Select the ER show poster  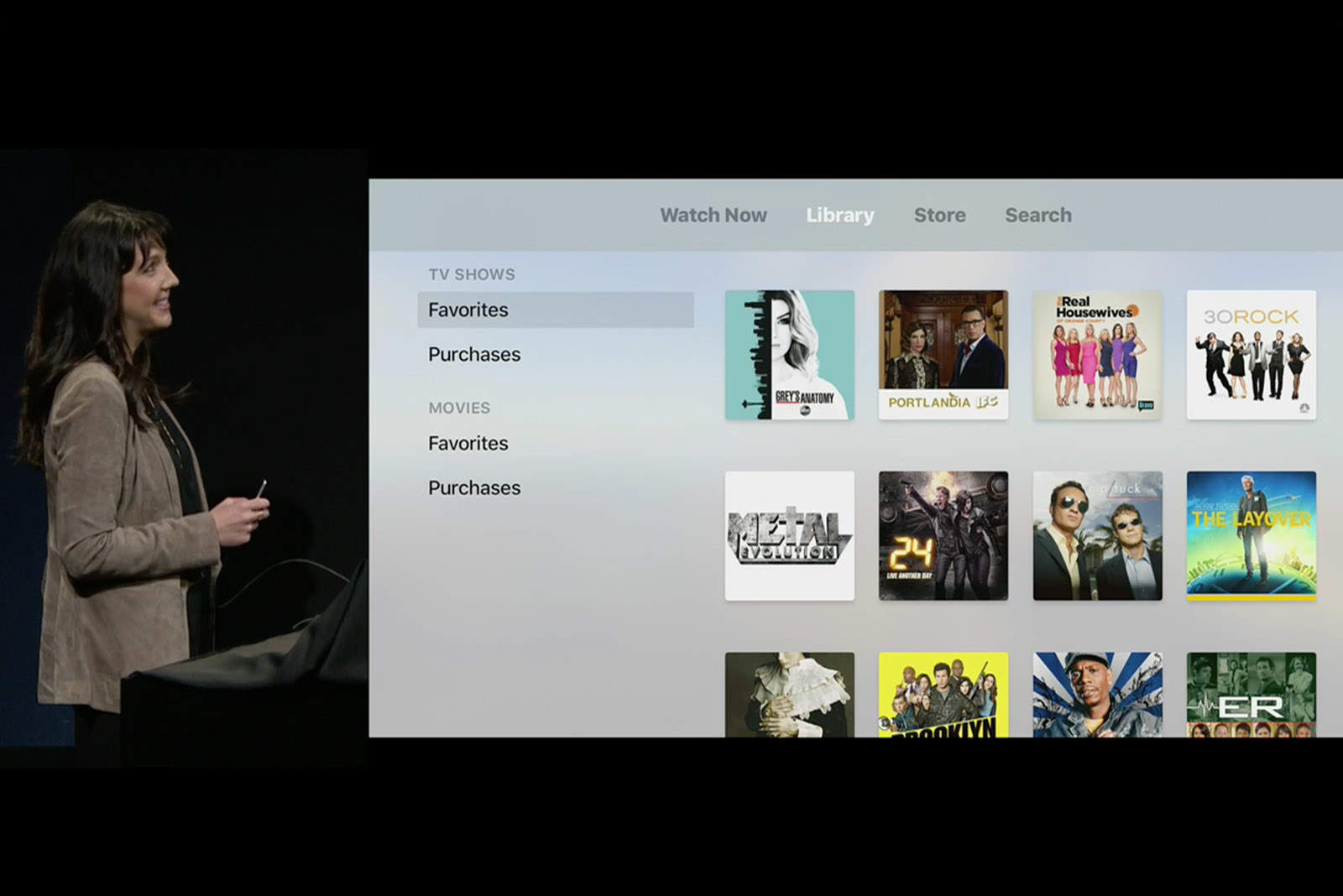tap(1252, 695)
